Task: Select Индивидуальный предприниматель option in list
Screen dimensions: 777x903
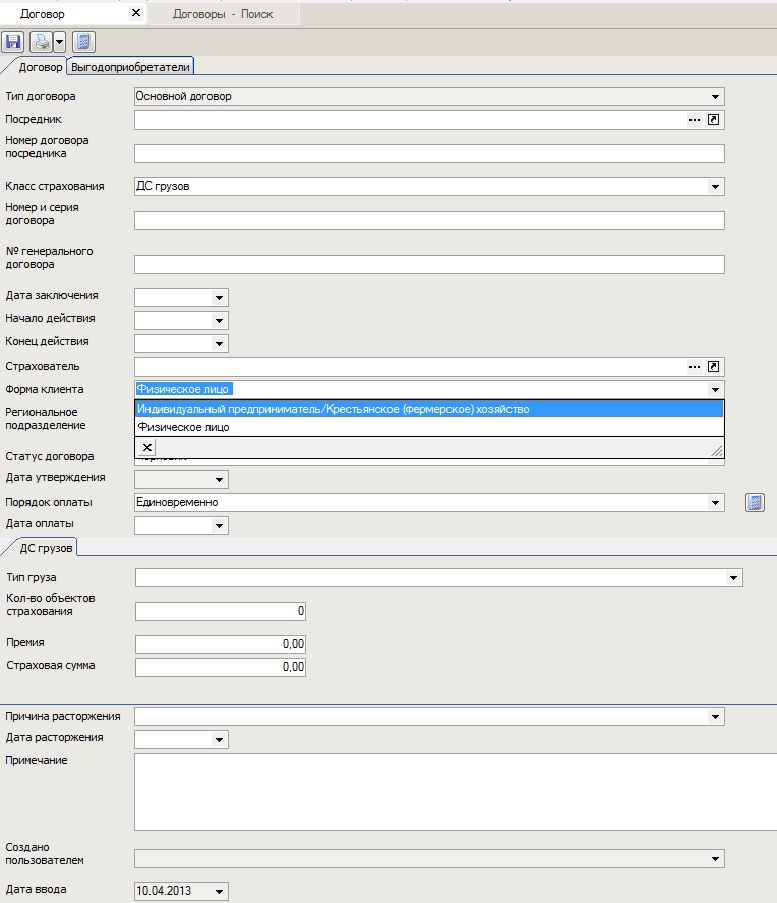Action: click(x=333, y=409)
